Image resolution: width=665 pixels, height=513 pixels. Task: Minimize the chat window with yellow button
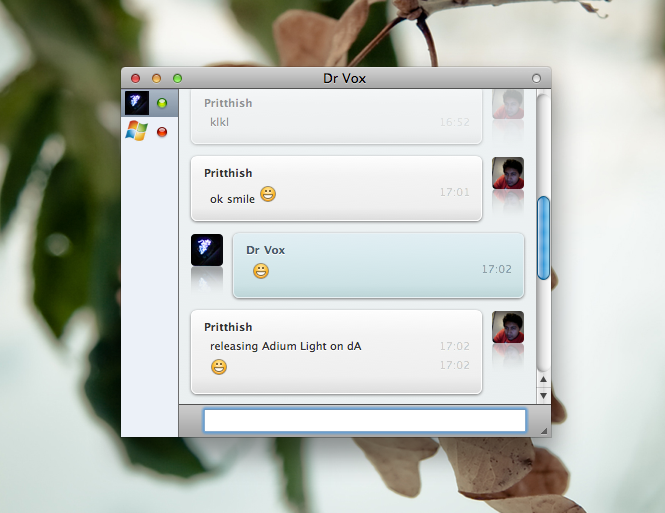click(x=156, y=78)
